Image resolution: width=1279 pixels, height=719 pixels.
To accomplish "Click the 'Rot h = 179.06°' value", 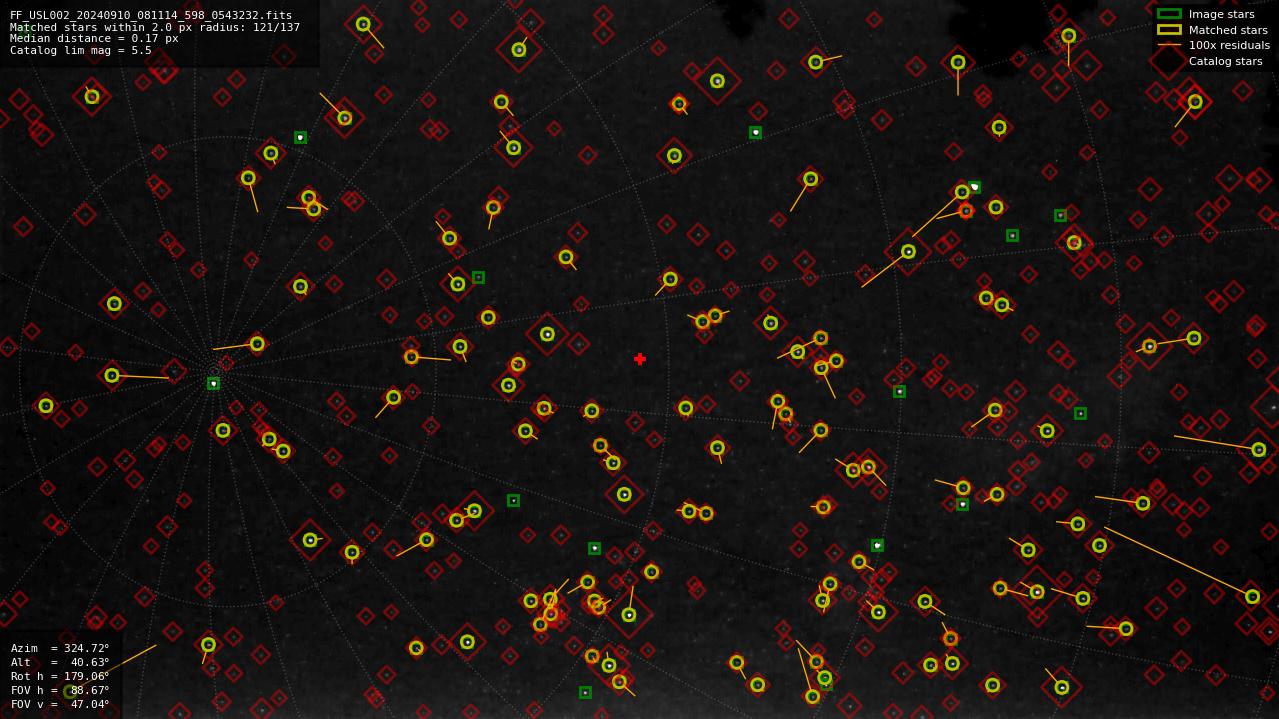I will [60, 676].
